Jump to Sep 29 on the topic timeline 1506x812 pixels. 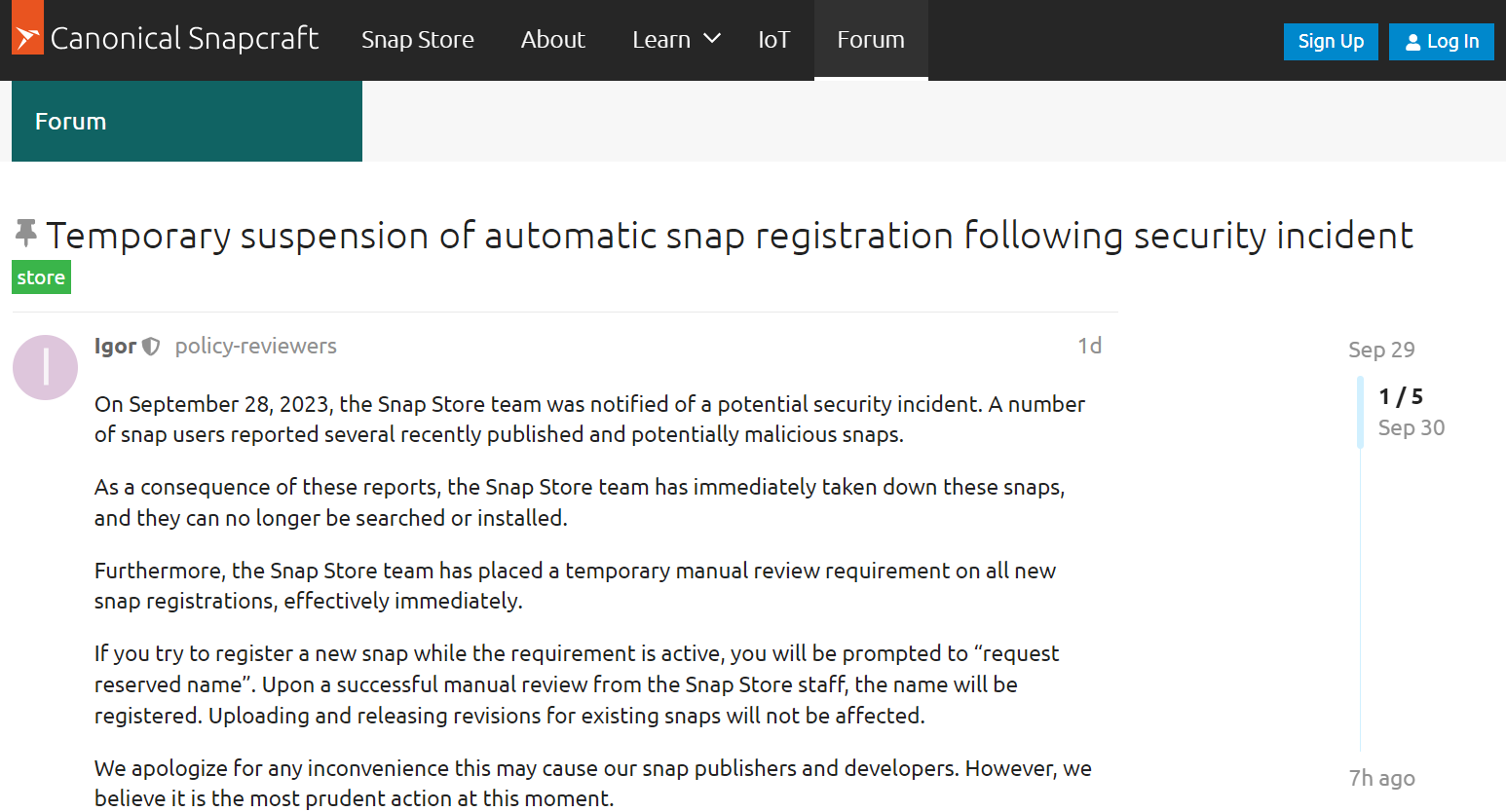1381,350
